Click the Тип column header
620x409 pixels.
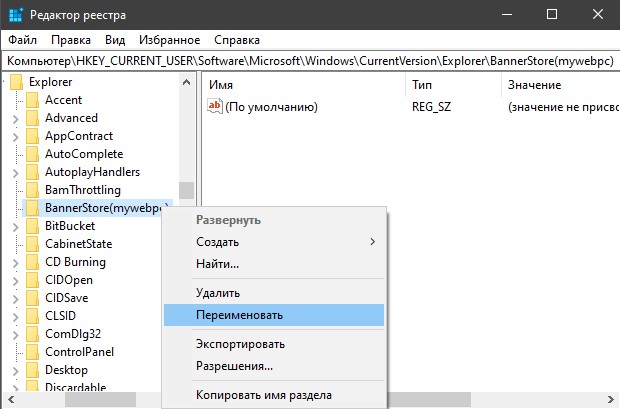click(x=453, y=85)
